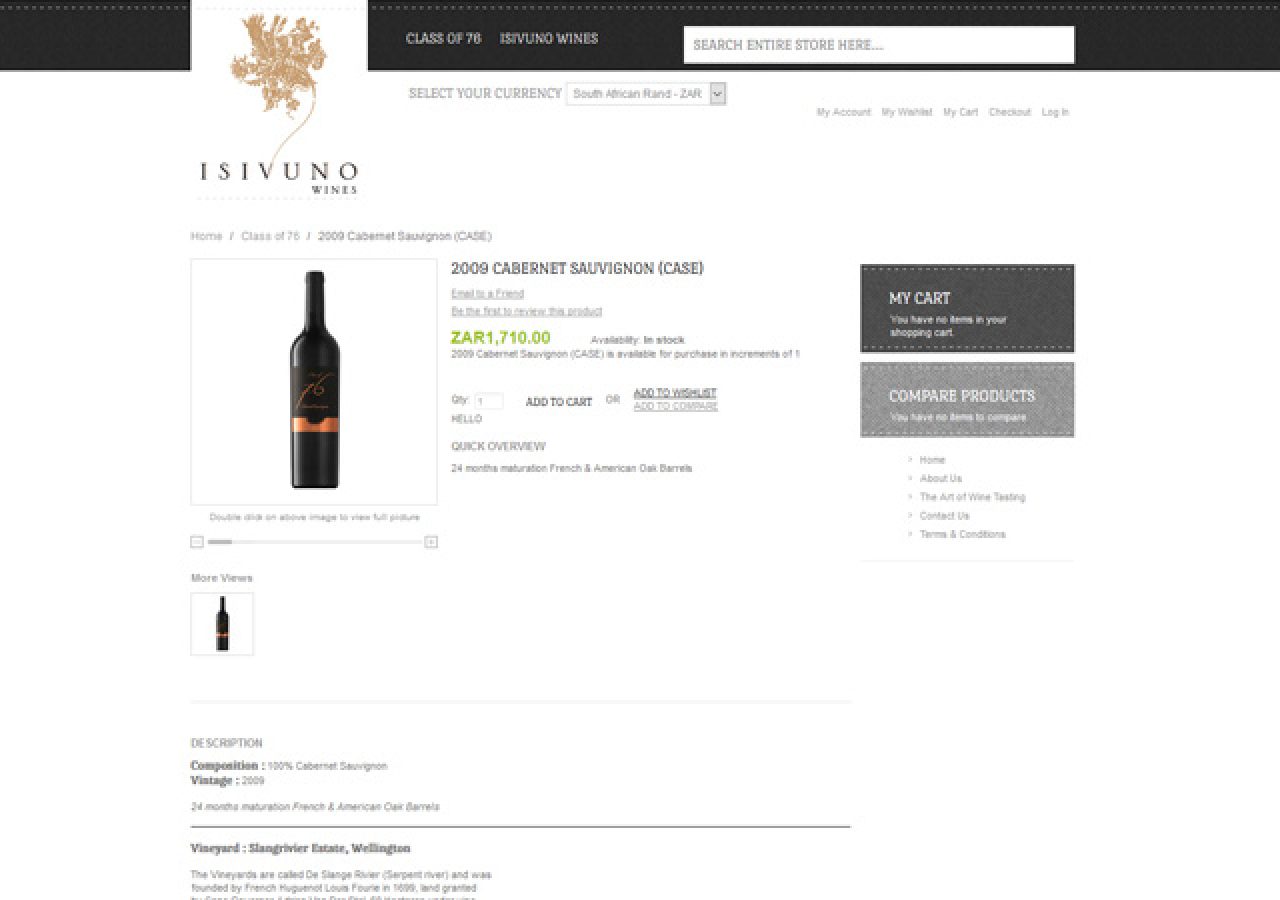Click the Email to a Friend link
The image size is (1280, 900).
click(487, 294)
